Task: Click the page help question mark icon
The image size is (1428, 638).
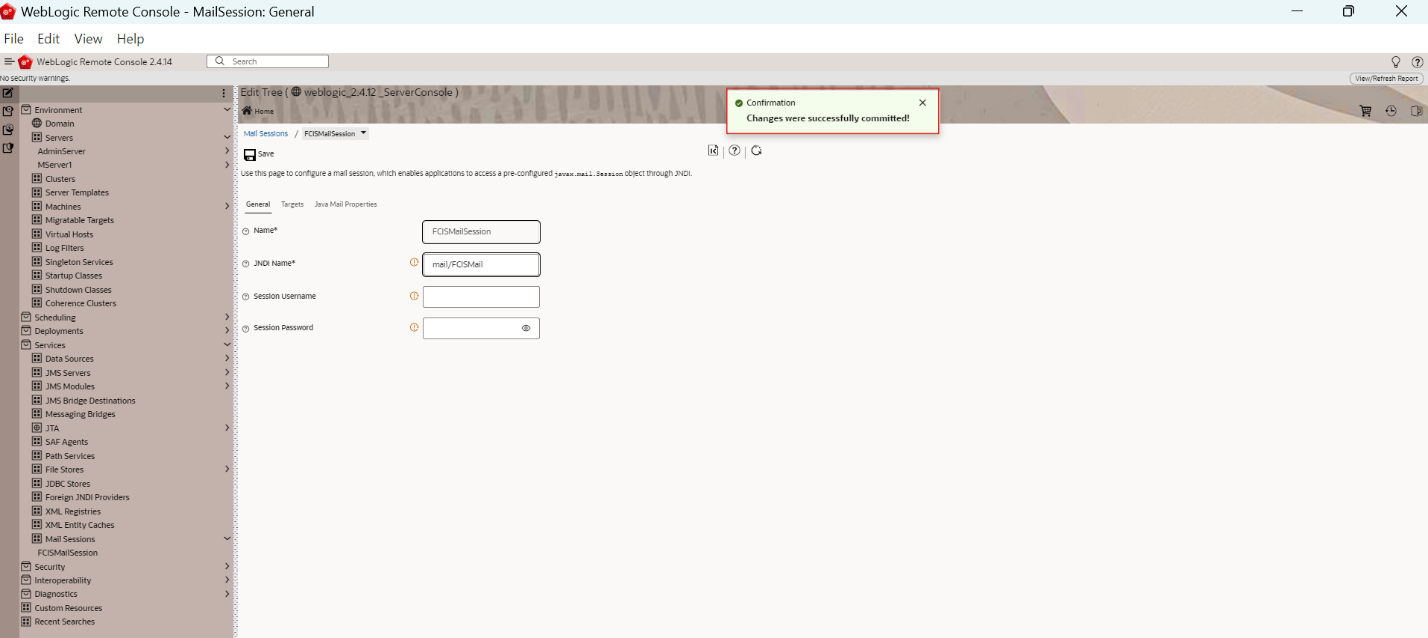Action: (x=735, y=150)
